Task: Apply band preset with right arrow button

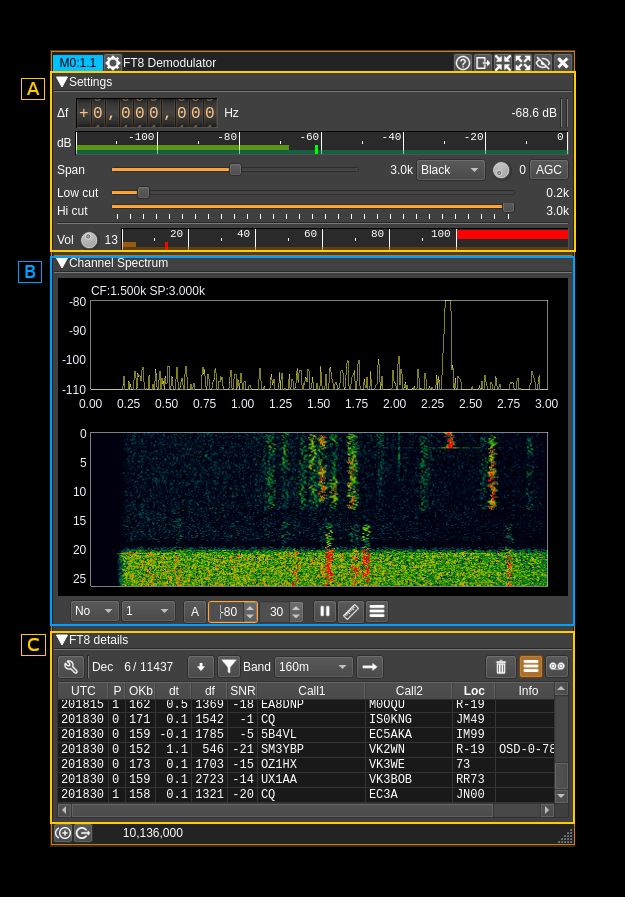Action: click(370, 666)
